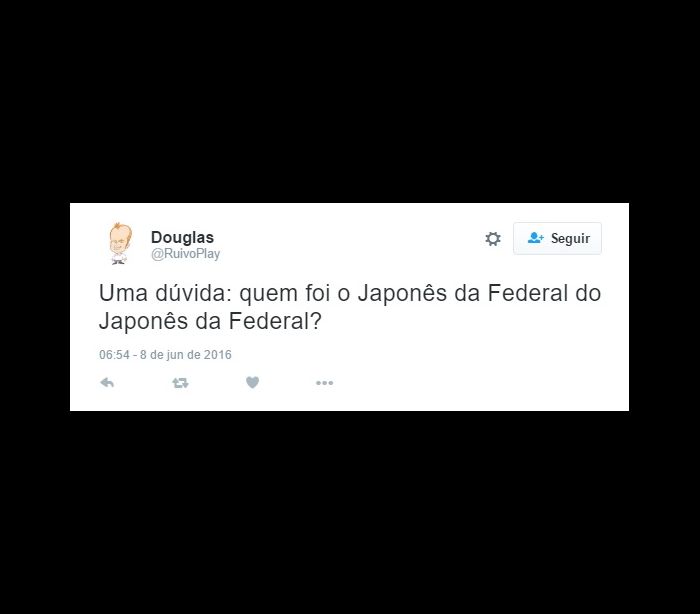Open the more options ellipsis

(x=325, y=383)
